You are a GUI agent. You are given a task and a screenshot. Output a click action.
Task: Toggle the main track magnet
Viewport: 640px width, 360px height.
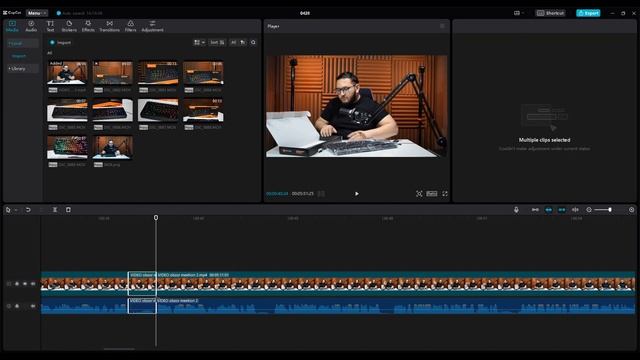535,210
